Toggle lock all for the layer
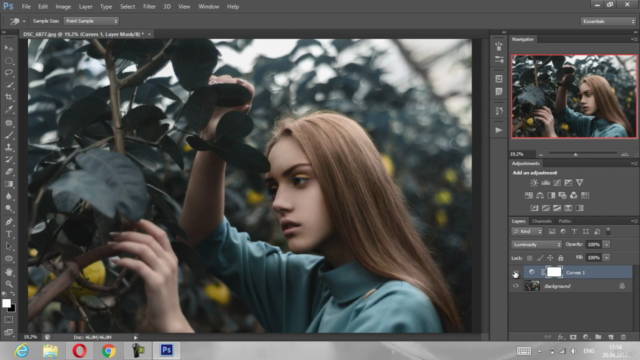640x360 pixels. 561,258
